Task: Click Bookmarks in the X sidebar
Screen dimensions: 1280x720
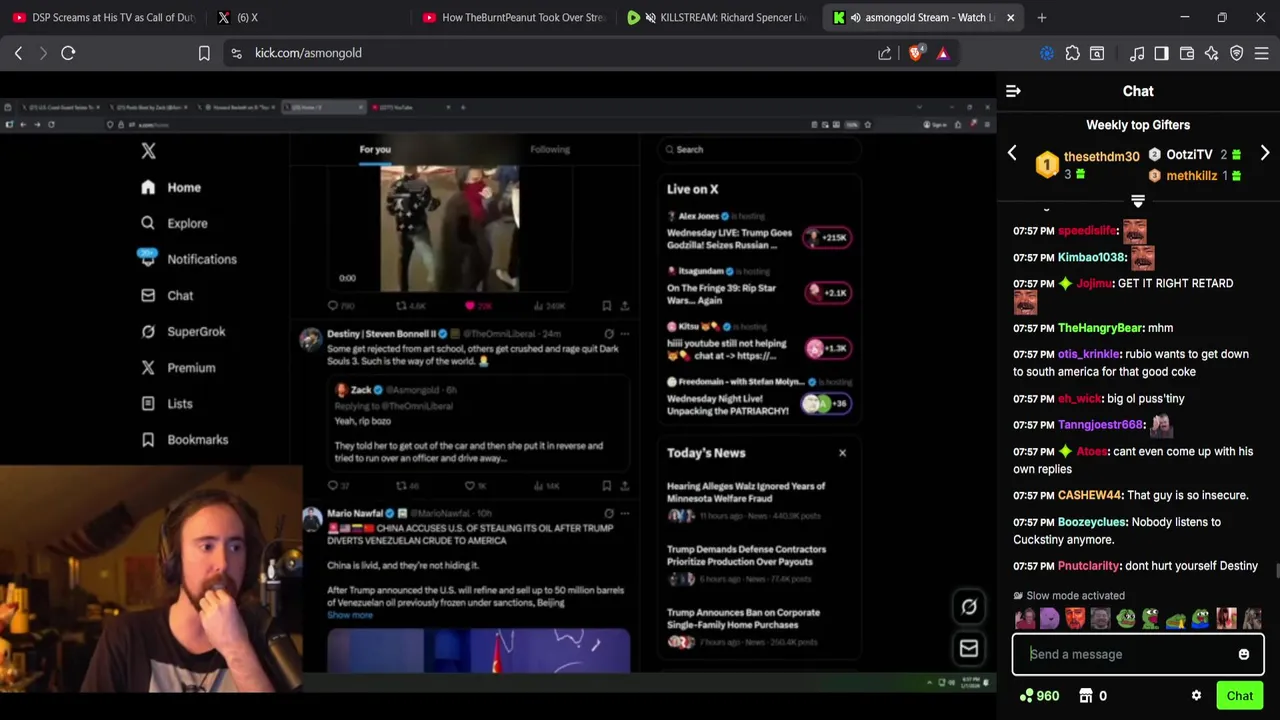Action: click(x=185, y=439)
